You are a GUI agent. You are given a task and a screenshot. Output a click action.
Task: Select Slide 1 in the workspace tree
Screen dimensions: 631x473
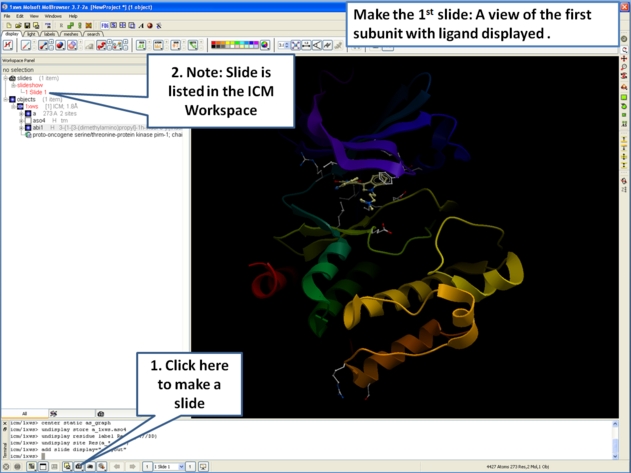(x=37, y=93)
